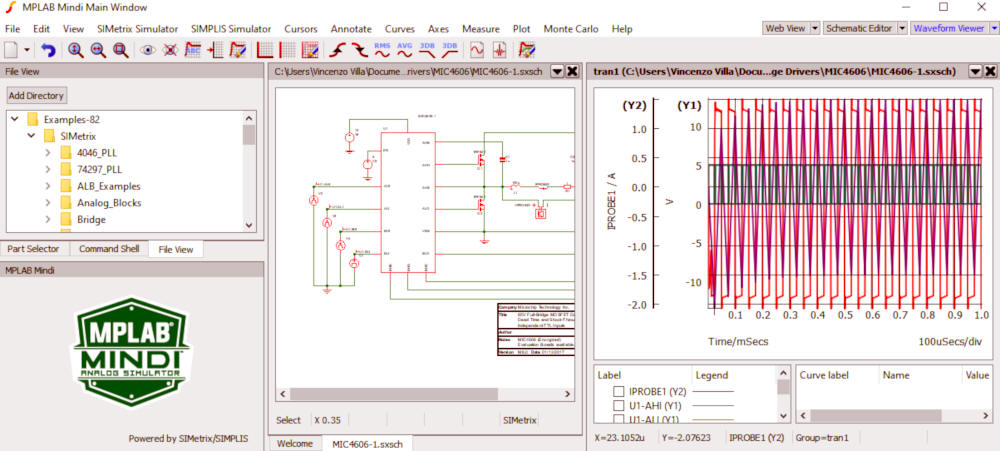The image size is (1000, 451).
Task: Click the zoom to fit width icon
Action: coord(98,49)
